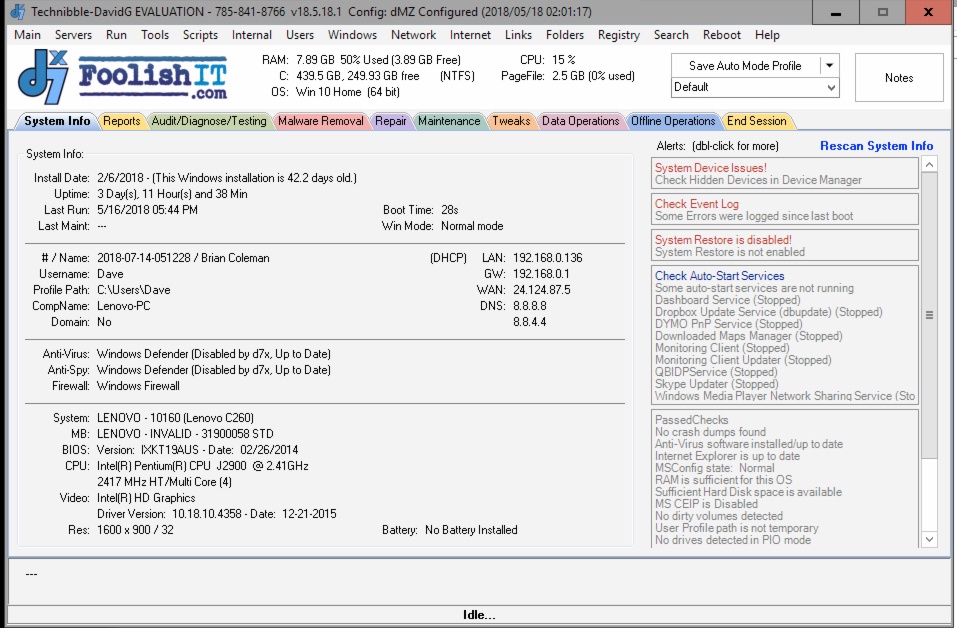Click the d7 FoolishIT.com logo

[x=122, y=78]
